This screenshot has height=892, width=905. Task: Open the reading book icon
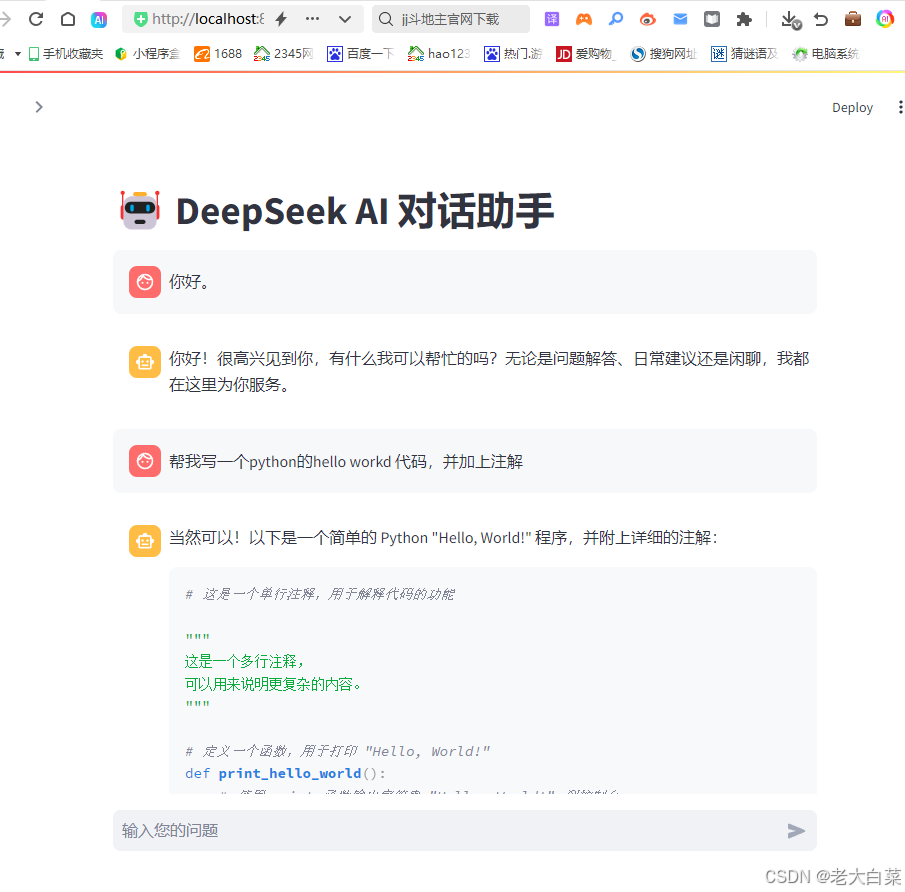[712, 19]
